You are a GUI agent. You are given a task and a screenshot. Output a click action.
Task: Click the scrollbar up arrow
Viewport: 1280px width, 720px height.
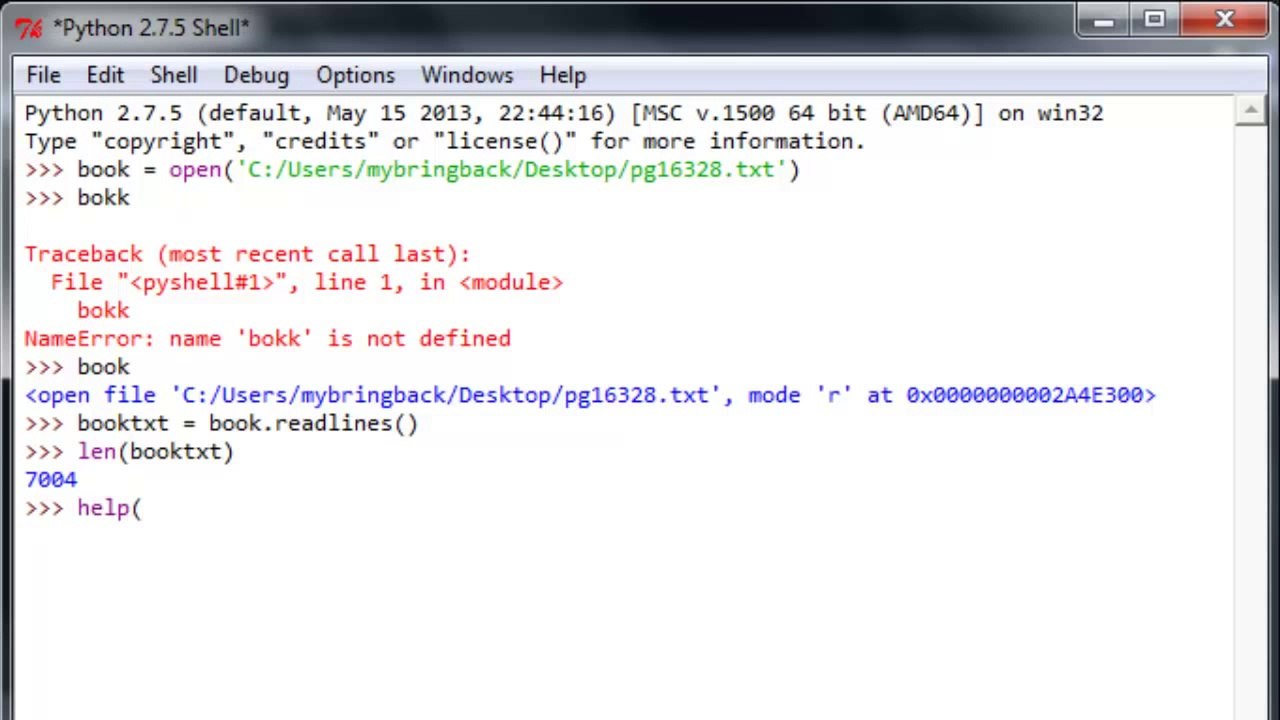pyautogui.click(x=1250, y=110)
